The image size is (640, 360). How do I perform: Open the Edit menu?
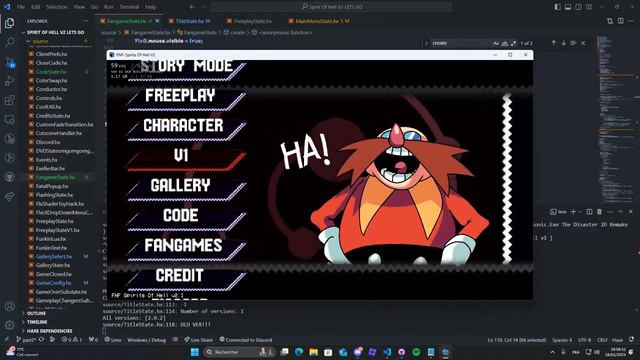click(x=36, y=7)
